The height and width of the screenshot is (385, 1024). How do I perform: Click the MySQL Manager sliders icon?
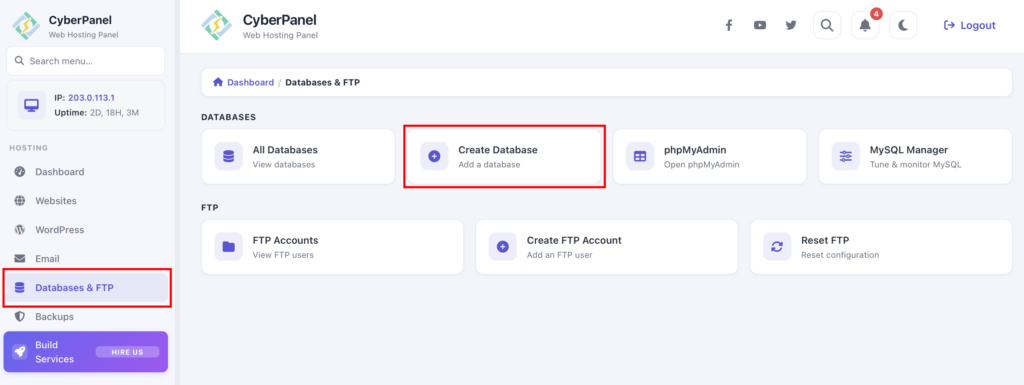coord(846,157)
